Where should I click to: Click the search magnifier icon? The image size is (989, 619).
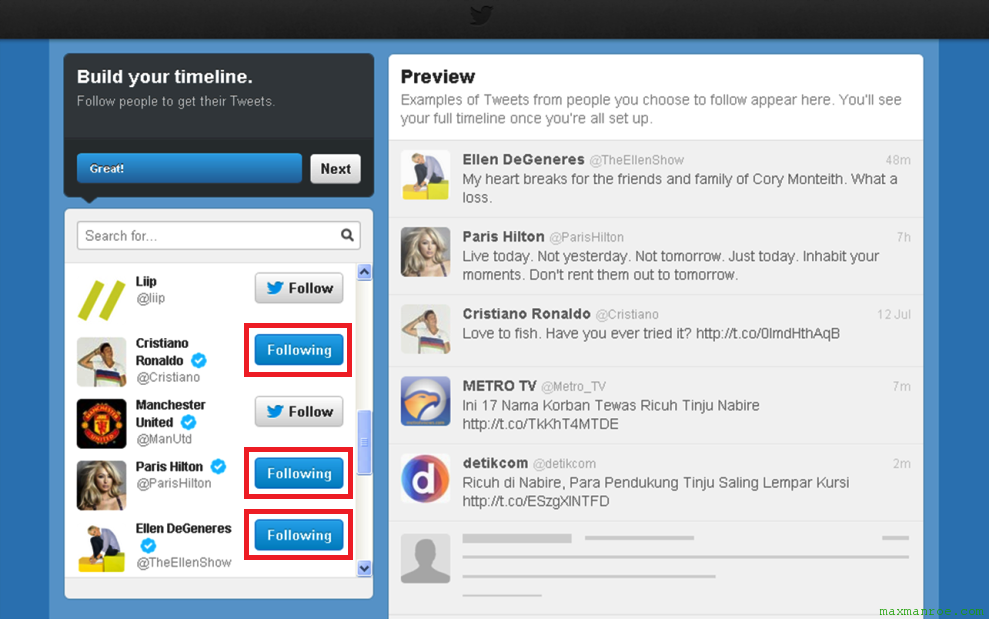pyautogui.click(x=347, y=234)
